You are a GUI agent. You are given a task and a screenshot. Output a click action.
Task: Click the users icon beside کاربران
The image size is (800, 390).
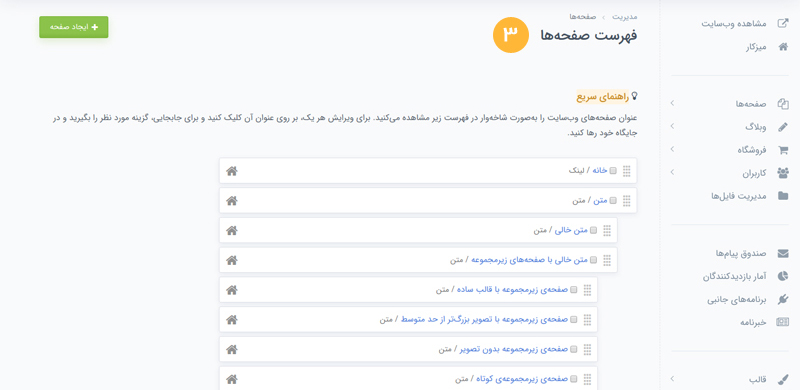tap(782, 173)
